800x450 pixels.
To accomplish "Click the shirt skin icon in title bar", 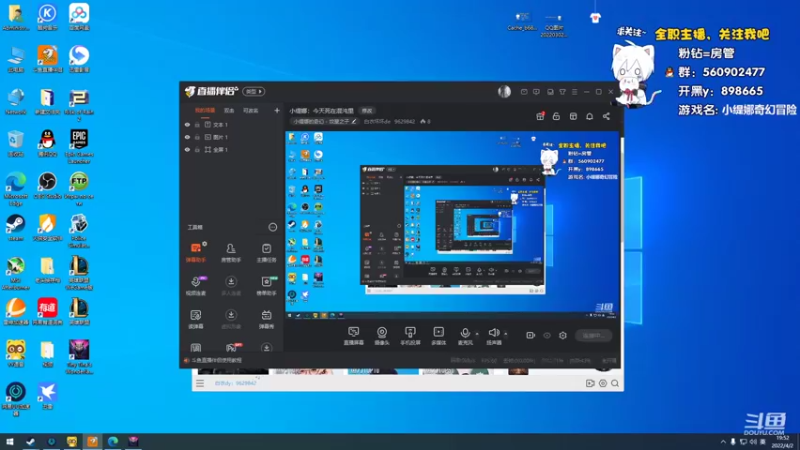I will pyautogui.click(x=562, y=92).
